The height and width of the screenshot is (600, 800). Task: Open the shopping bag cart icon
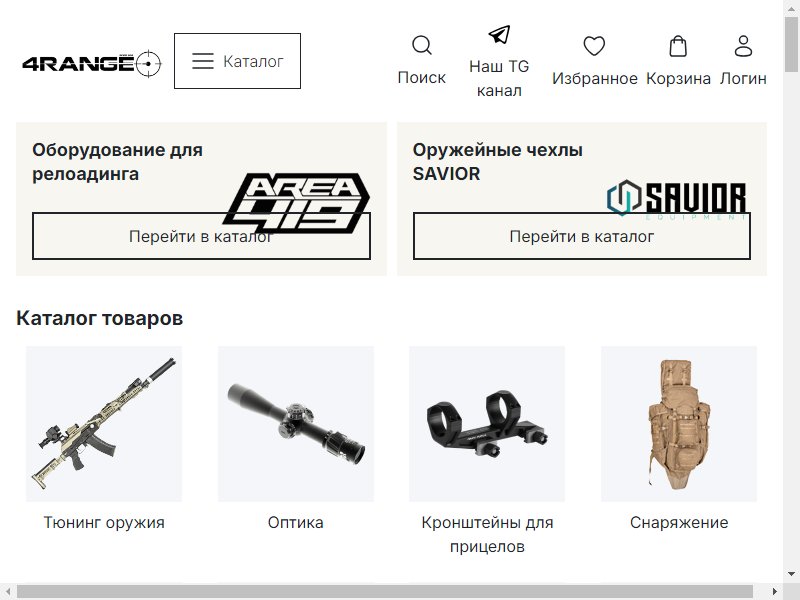coord(678,46)
